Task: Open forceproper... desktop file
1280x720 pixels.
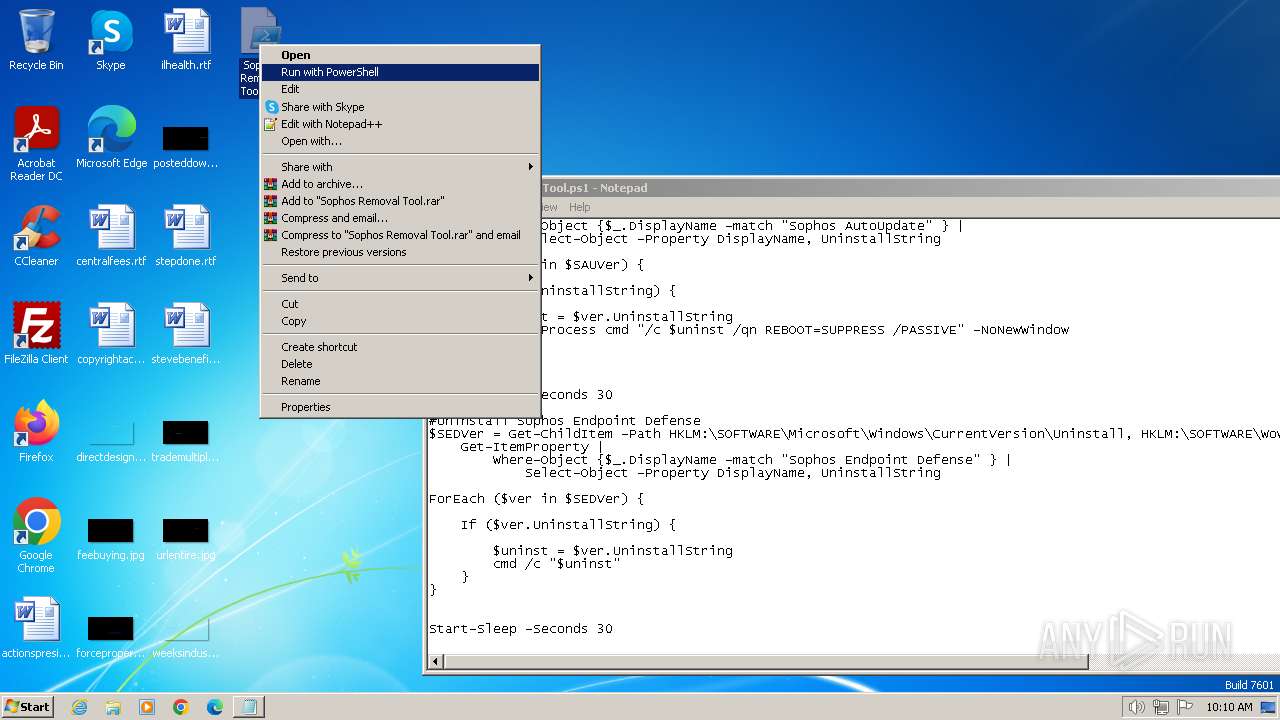Action: (111, 636)
